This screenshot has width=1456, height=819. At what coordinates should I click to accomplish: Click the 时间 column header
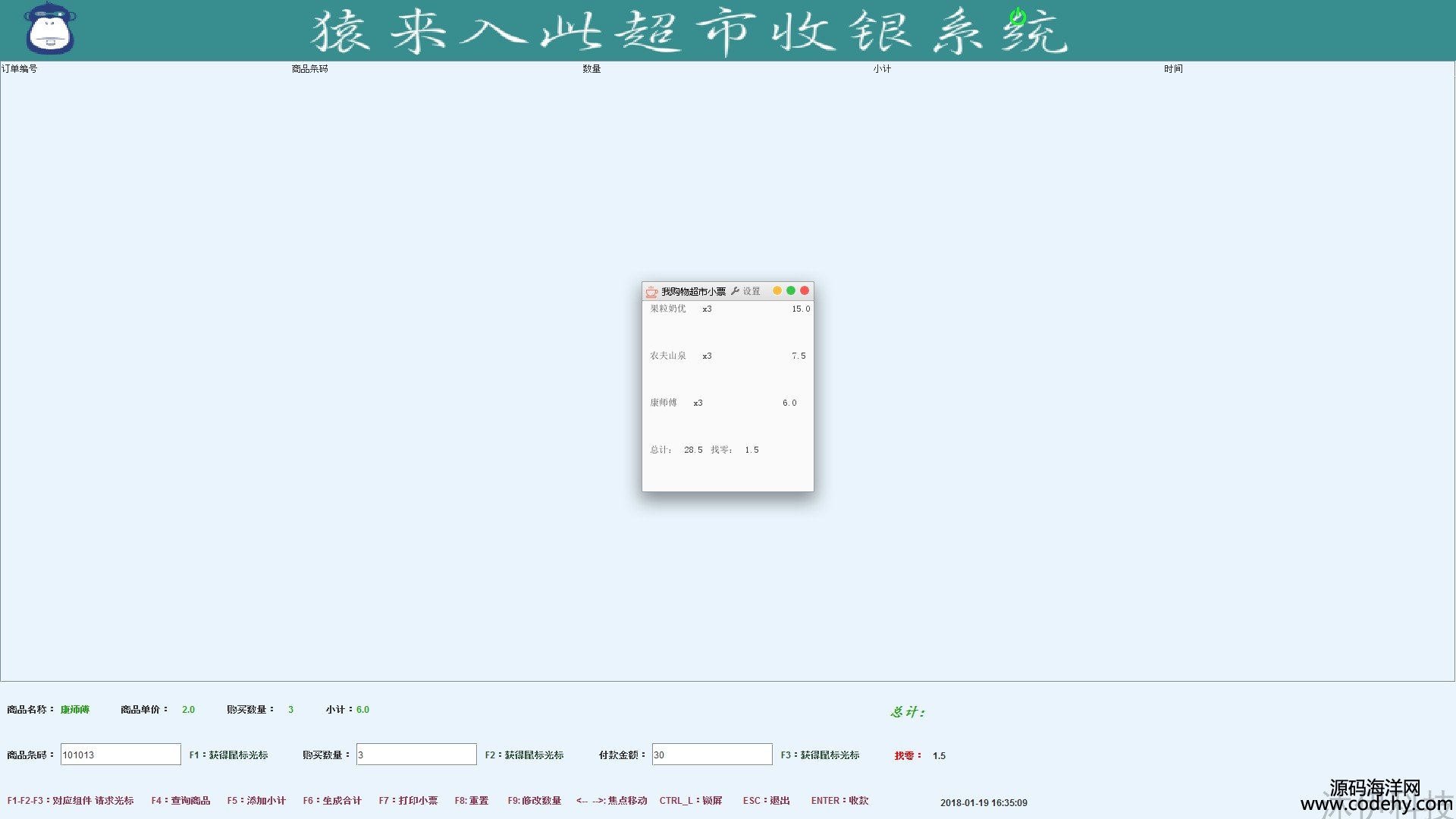[1173, 69]
